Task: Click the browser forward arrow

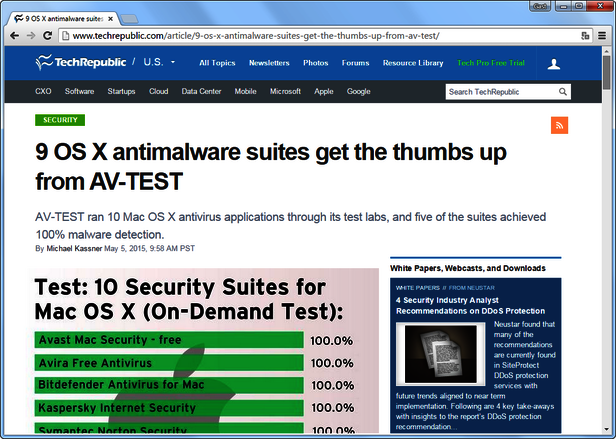Action: coord(34,36)
